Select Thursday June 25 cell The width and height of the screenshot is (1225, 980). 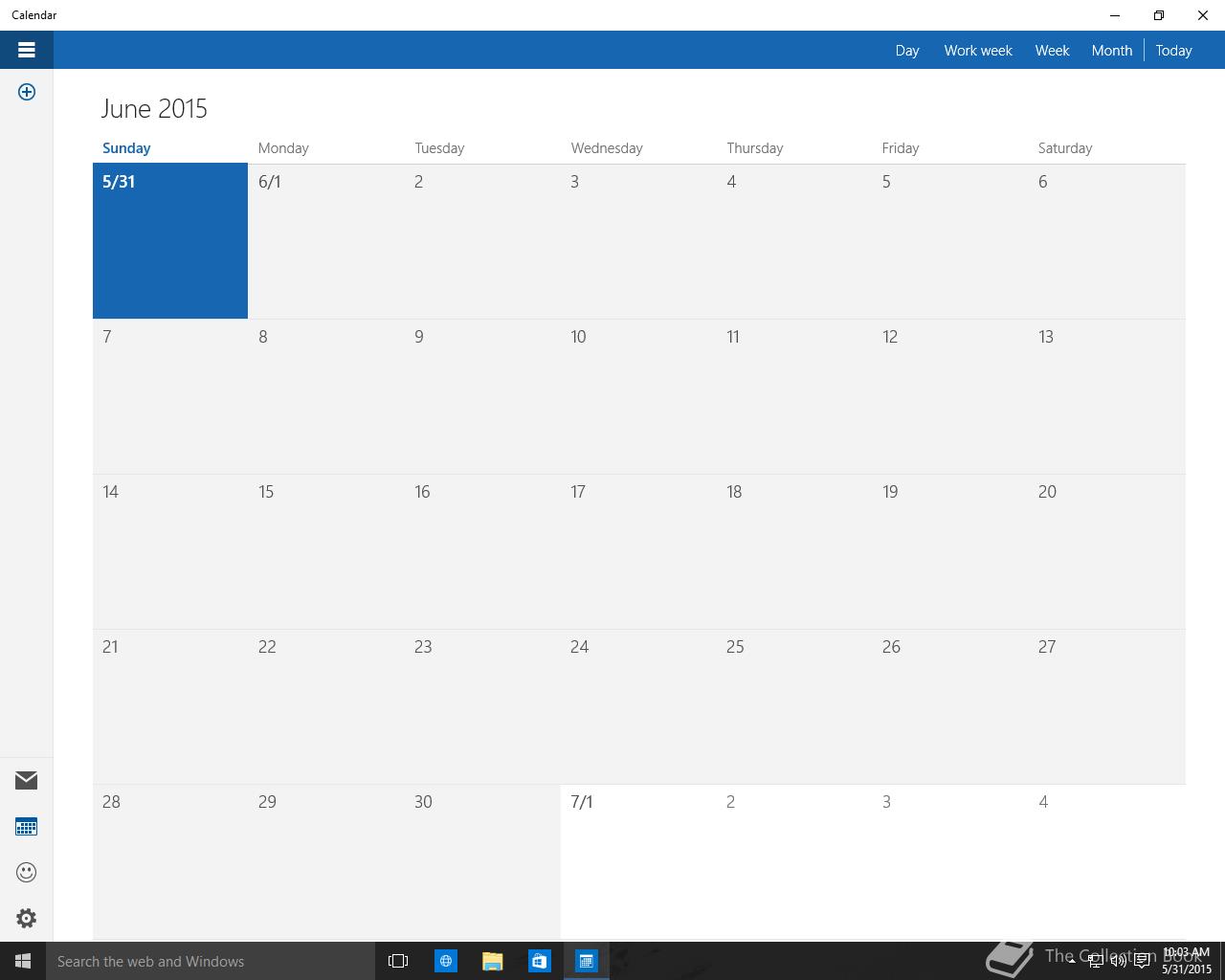click(x=794, y=706)
